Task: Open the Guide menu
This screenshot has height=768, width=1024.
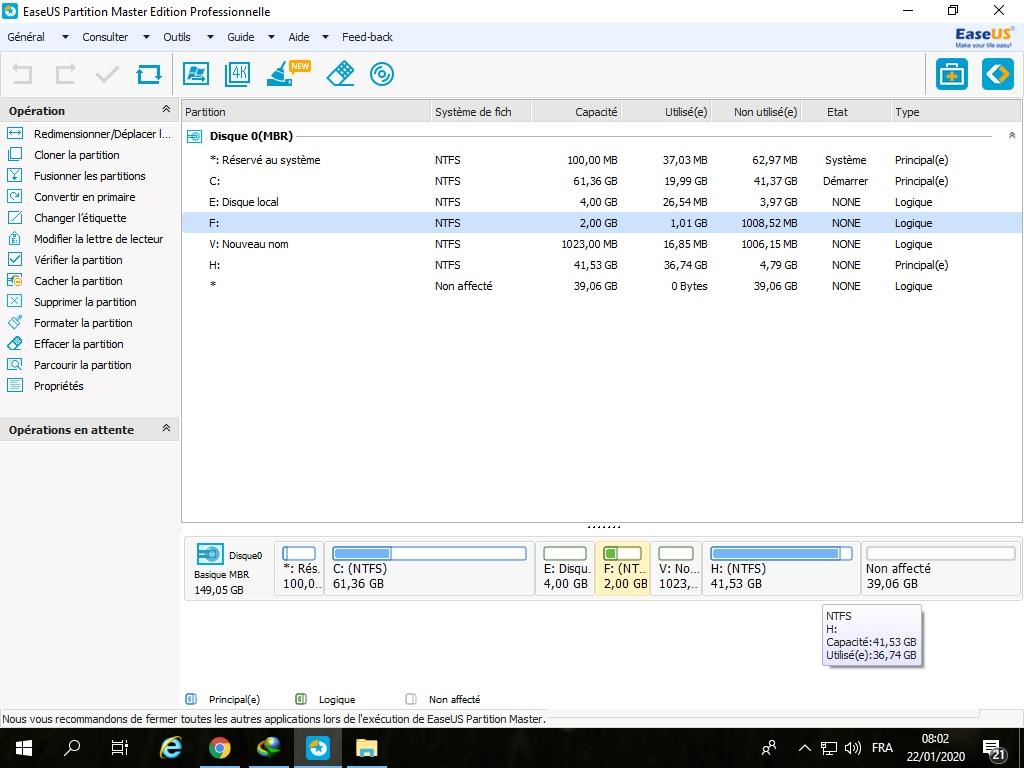Action: [x=240, y=37]
